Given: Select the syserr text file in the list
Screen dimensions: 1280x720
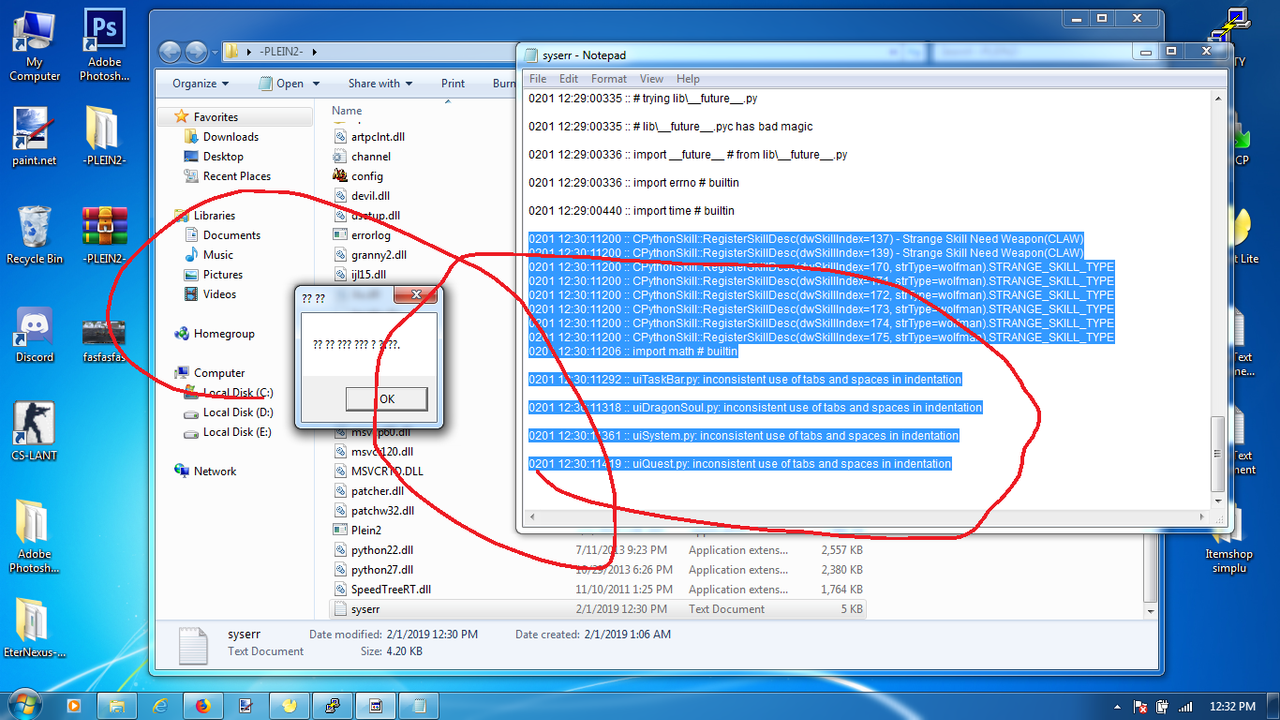Looking at the screenshot, I should pyautogui.click(x=365, y=609).
